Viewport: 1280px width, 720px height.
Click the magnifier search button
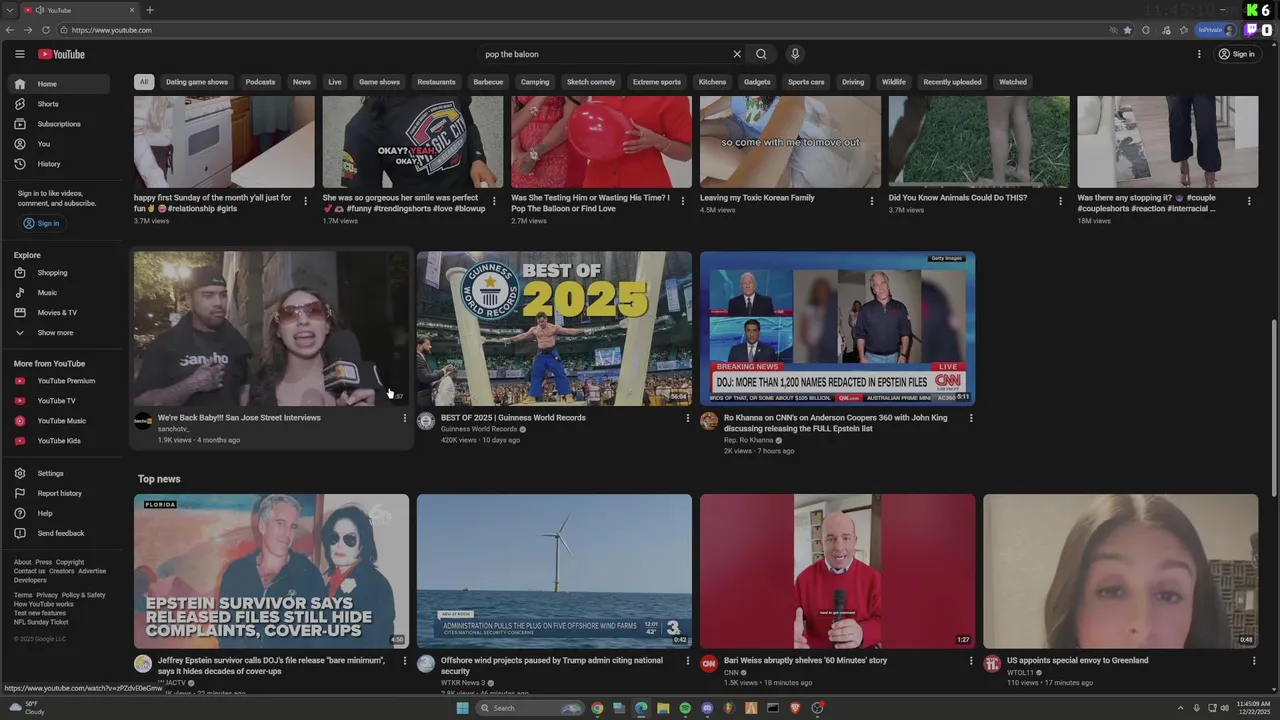tap(761, 54)
